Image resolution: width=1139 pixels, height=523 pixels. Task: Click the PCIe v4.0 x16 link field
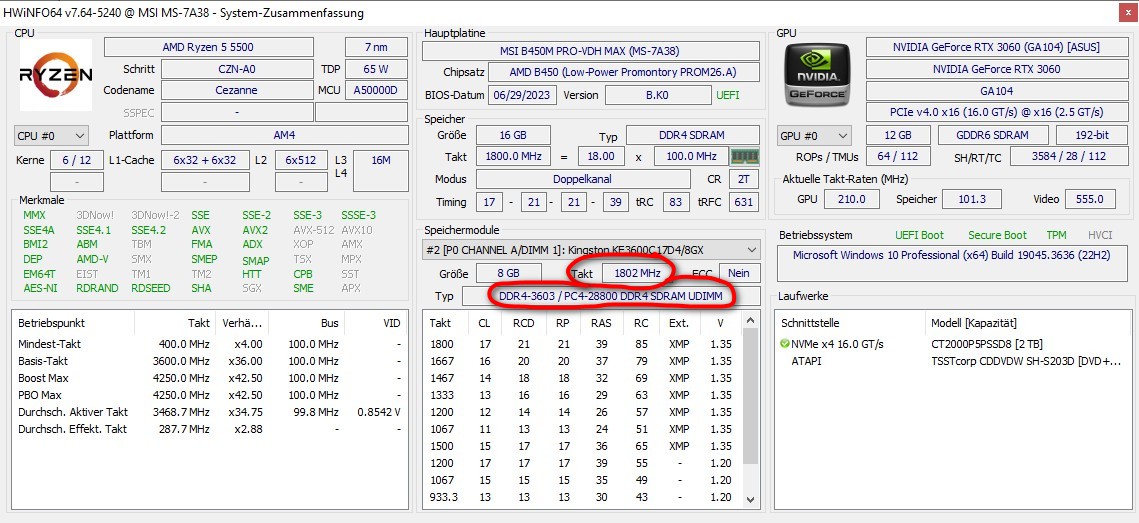point(996,113)
